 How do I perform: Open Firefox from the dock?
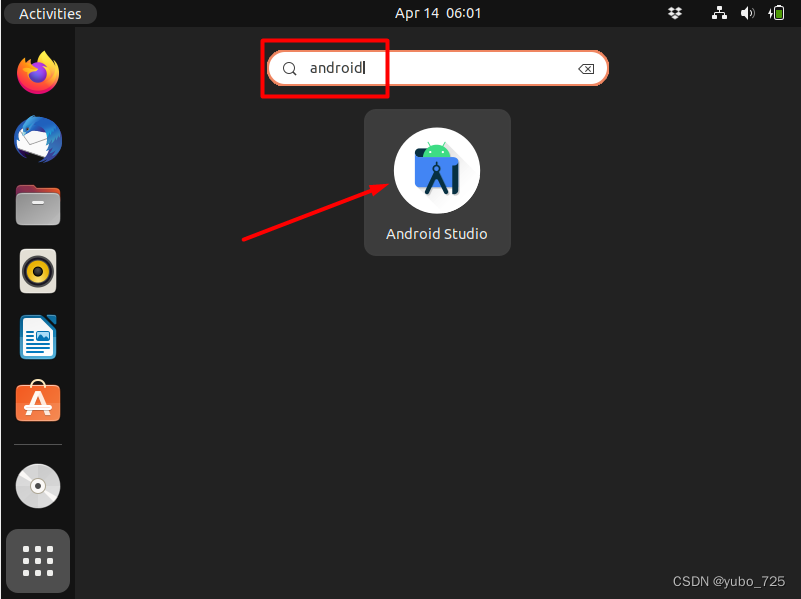pos(37,73)
